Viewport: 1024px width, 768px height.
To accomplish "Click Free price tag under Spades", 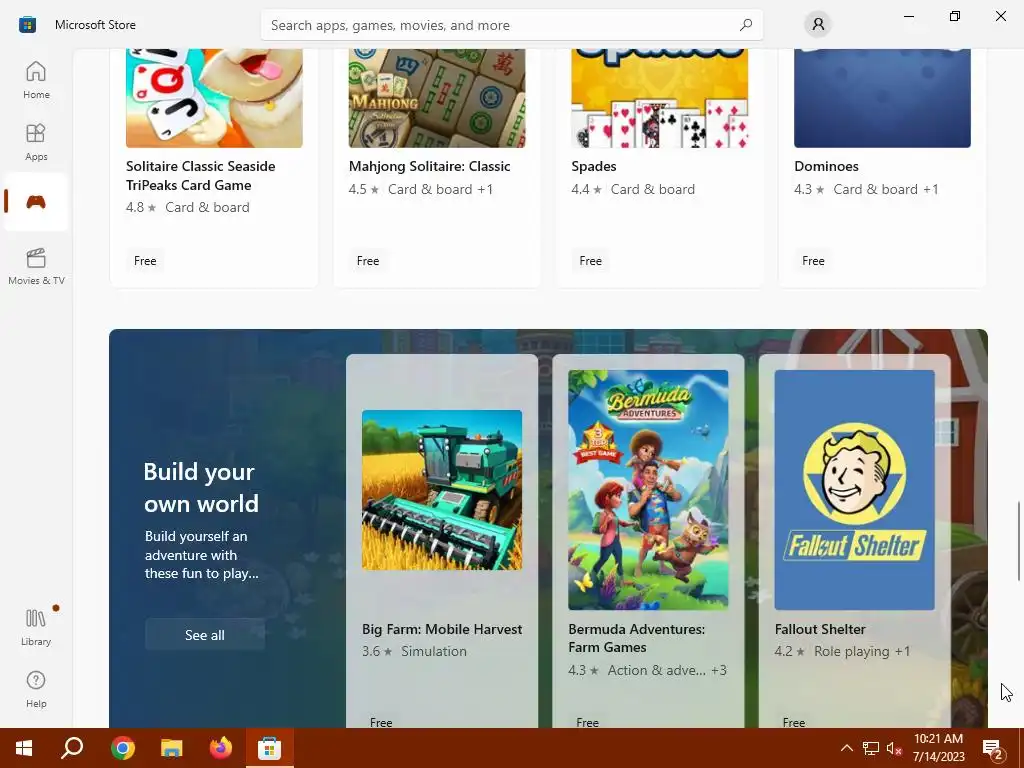I will pyautogui.click(x=590, y=261).
